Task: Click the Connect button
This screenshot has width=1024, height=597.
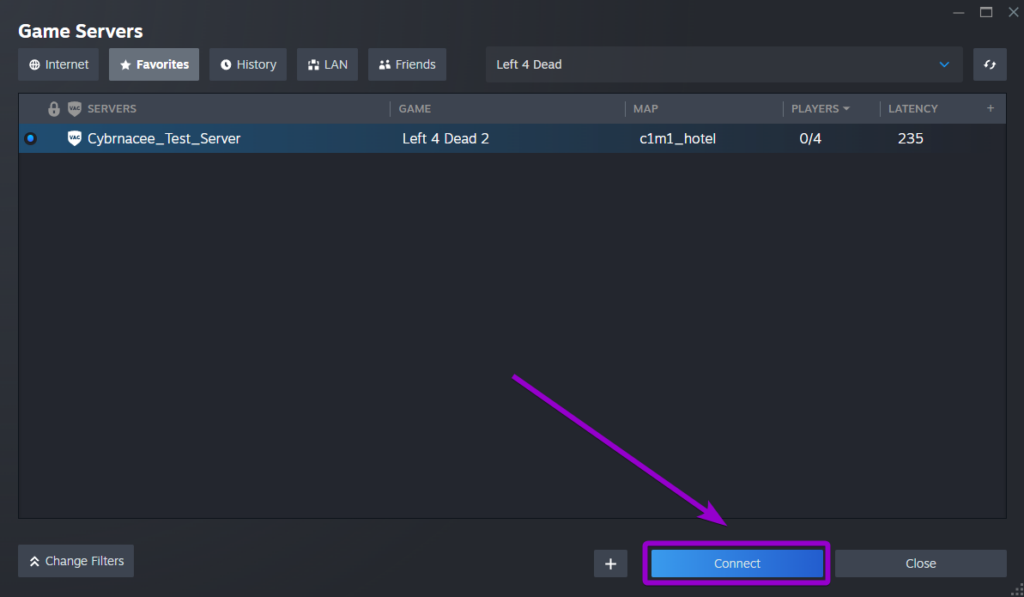Action: point(736,563)
